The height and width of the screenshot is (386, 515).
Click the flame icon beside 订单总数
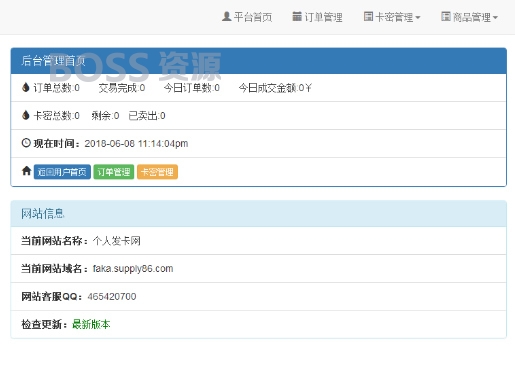pos(26,87)
